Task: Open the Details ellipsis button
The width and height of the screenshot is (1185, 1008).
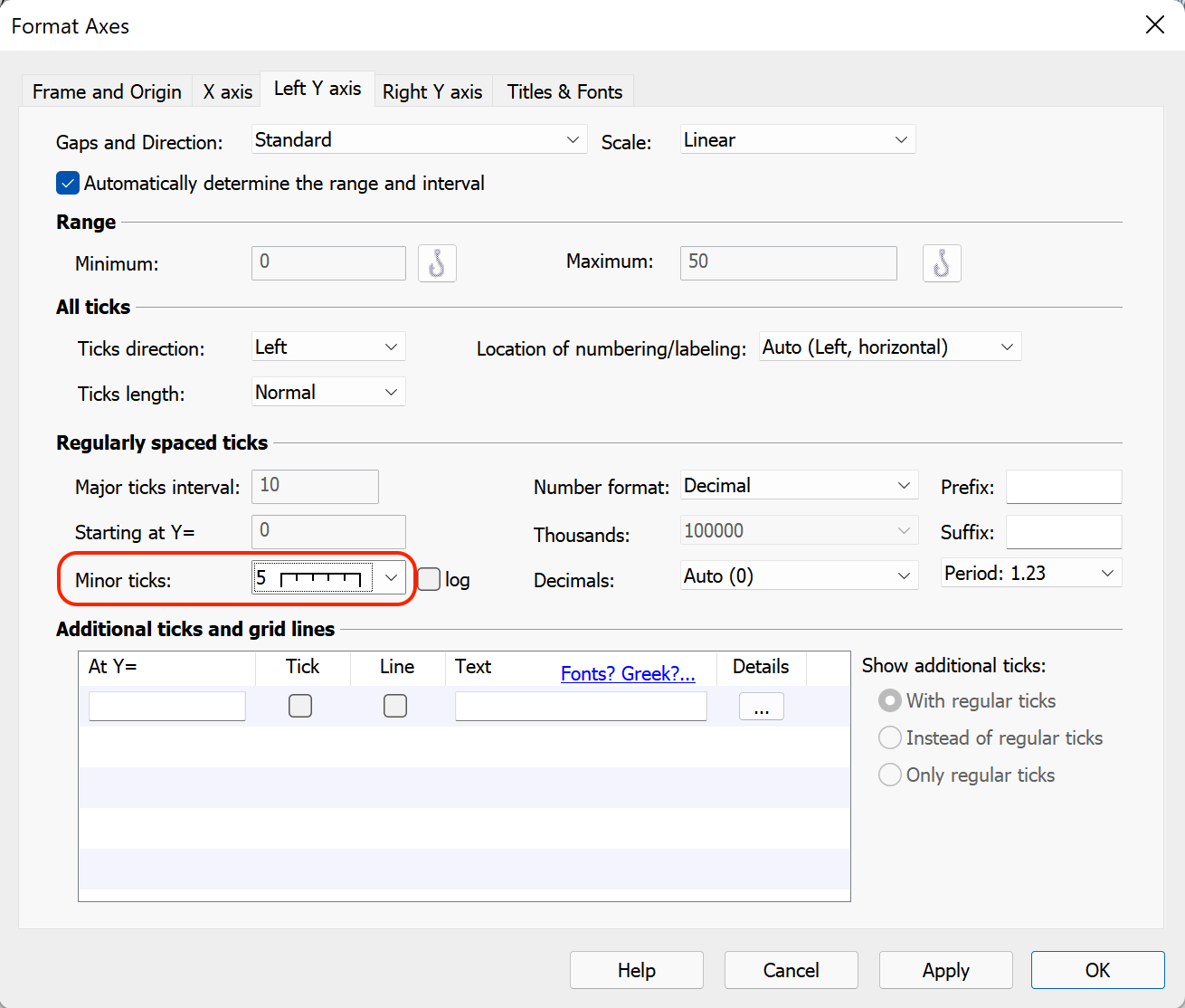Action: tap(761, 707)
